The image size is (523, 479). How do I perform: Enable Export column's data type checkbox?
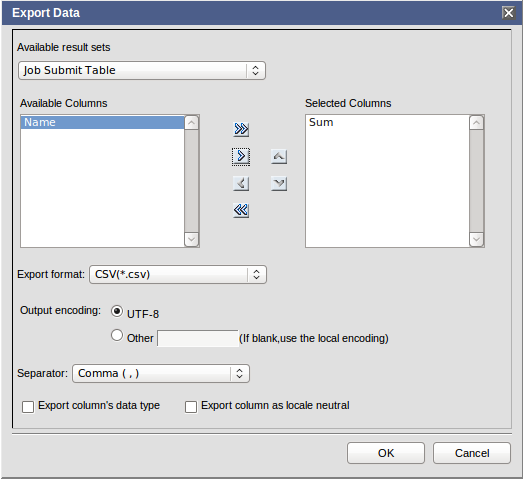click(28, 407)
